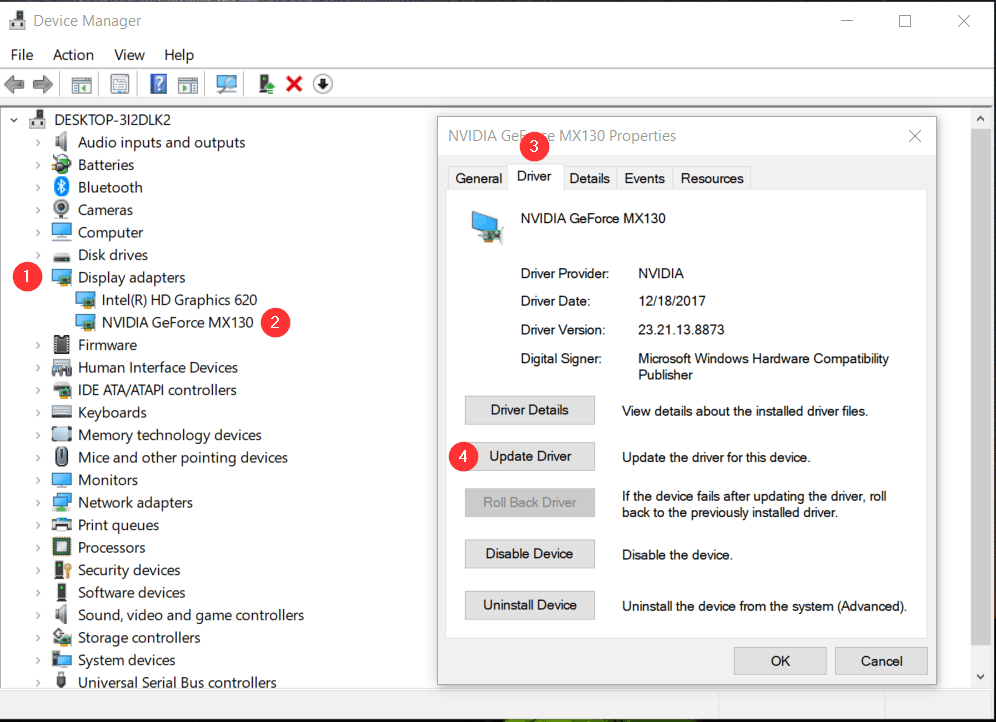The image size is (996, 722).
Task: Click driver date value 12/18/2017
Action: pos(671,301)
